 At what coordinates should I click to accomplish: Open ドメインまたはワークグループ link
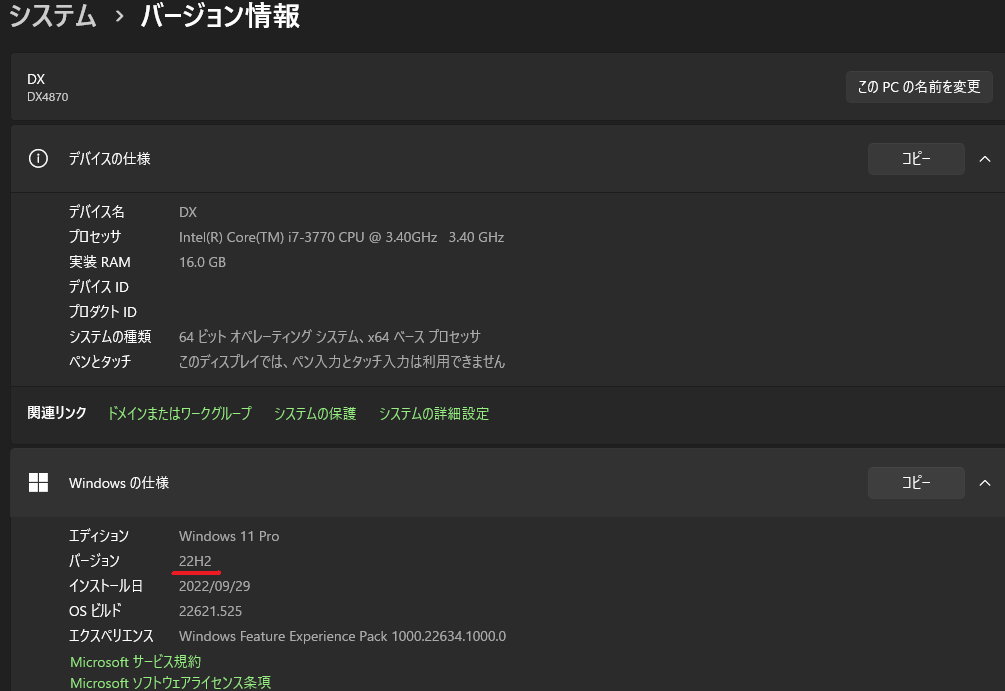[179, 413]
